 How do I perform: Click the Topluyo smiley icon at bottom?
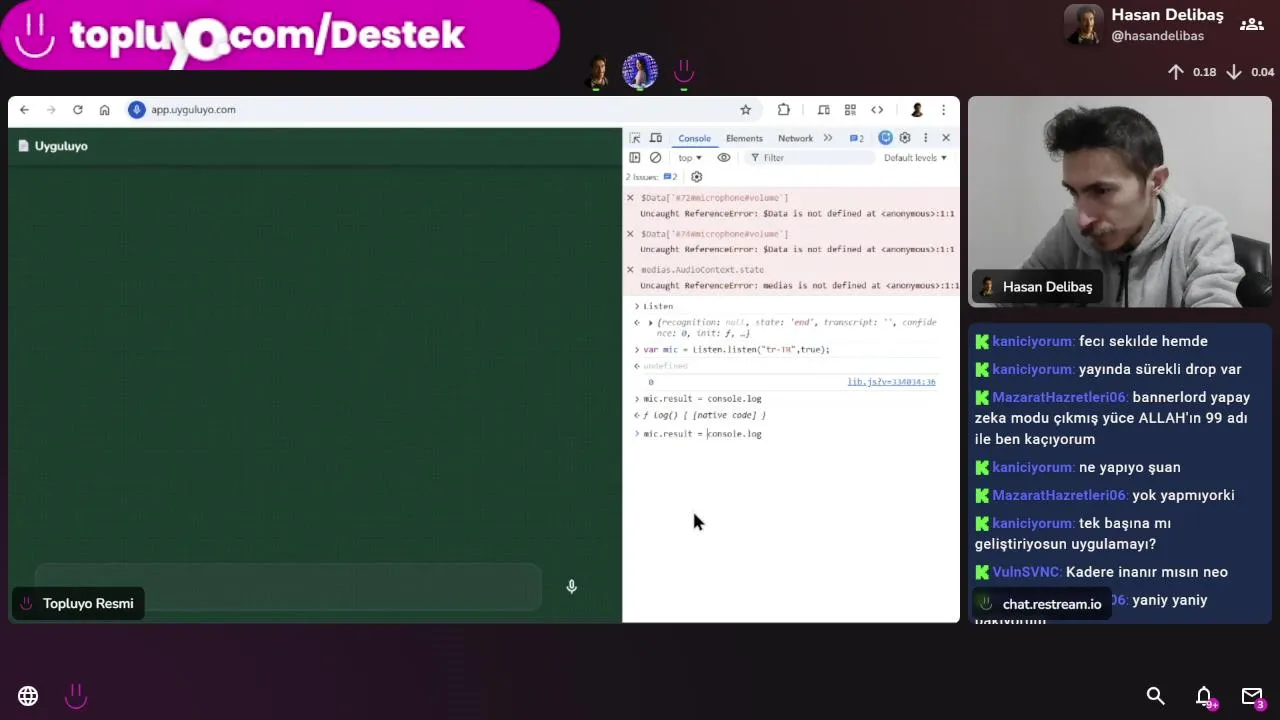point(76,696)
